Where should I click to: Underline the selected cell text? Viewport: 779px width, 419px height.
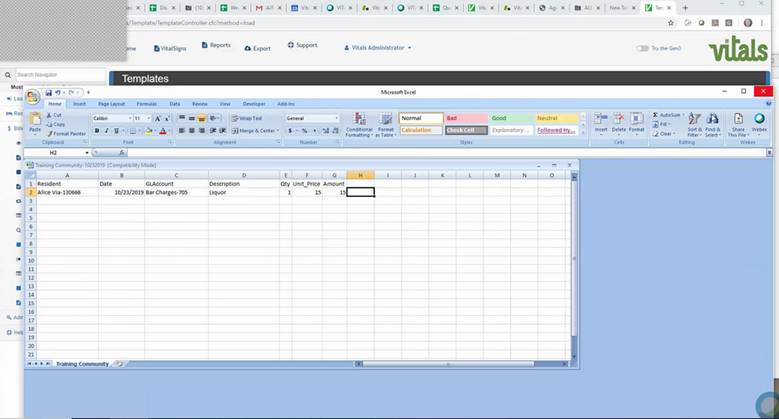(116, 131)
